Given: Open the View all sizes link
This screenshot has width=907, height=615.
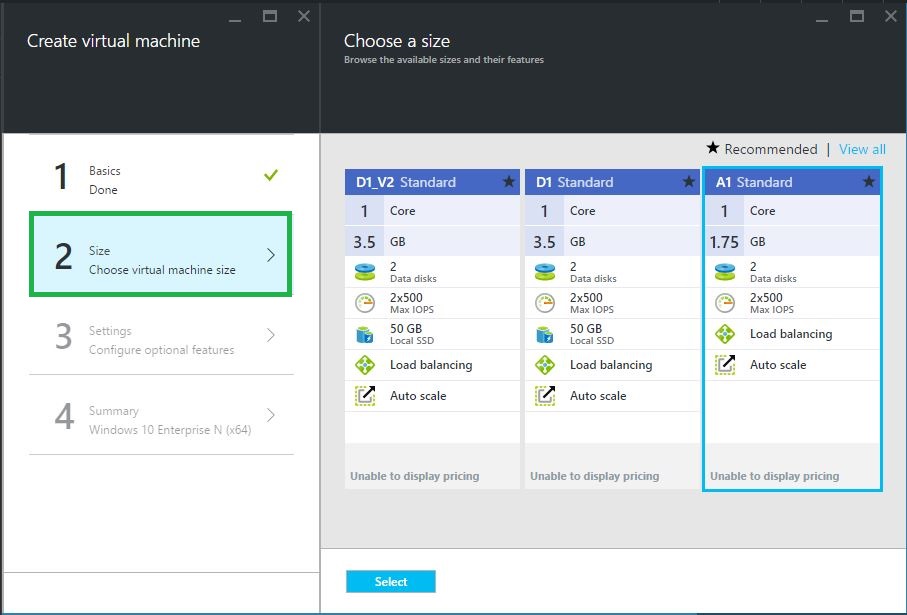Looking at the screenshot, I should tap(862, 149).
